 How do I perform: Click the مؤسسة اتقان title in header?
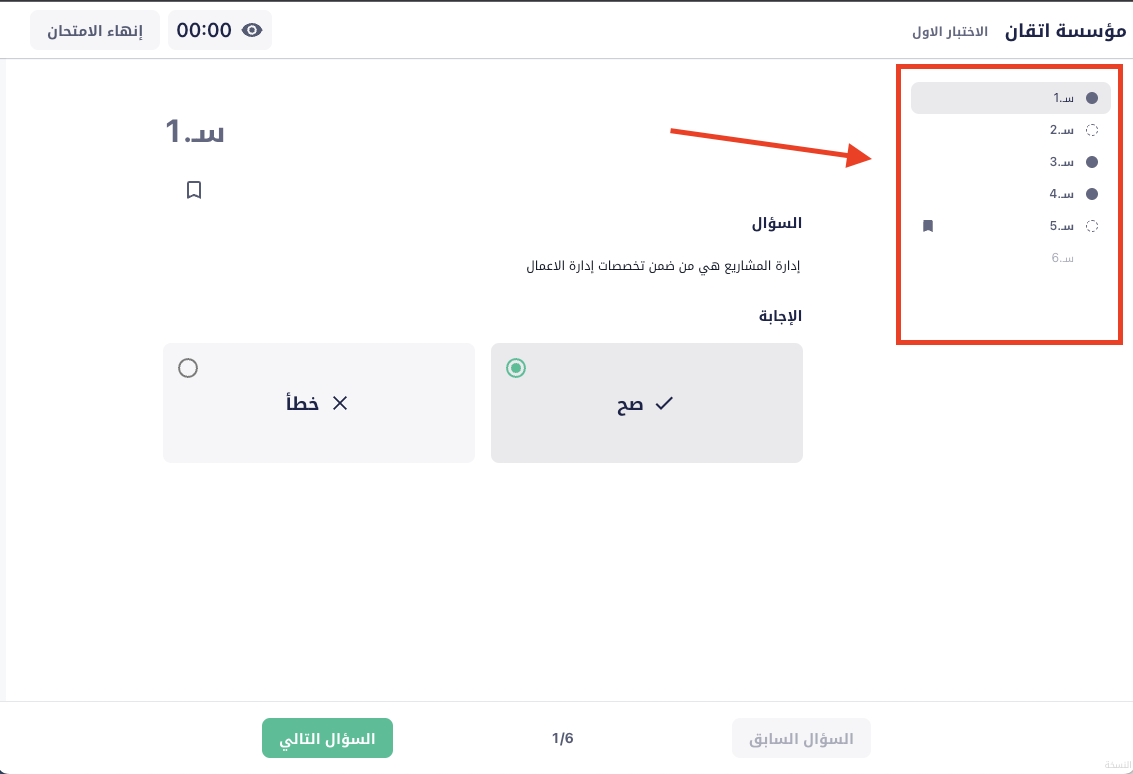coord(1065,30)
